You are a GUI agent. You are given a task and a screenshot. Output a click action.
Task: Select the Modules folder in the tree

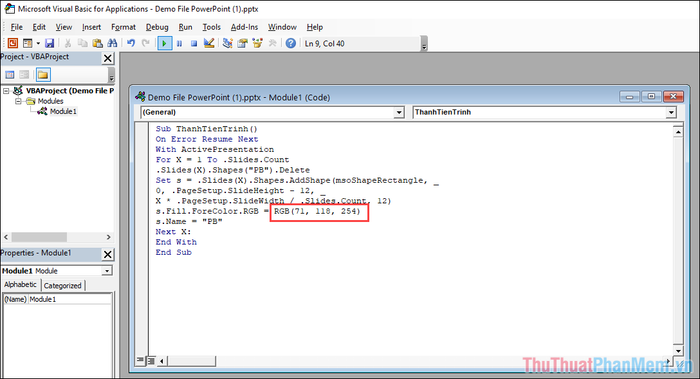pyautogui.click(x=50, y=101)
